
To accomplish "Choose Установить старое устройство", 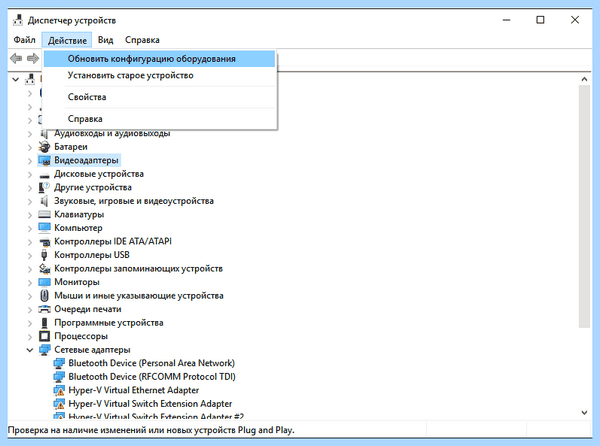I will pyautogui.click(x=159, y=75).
